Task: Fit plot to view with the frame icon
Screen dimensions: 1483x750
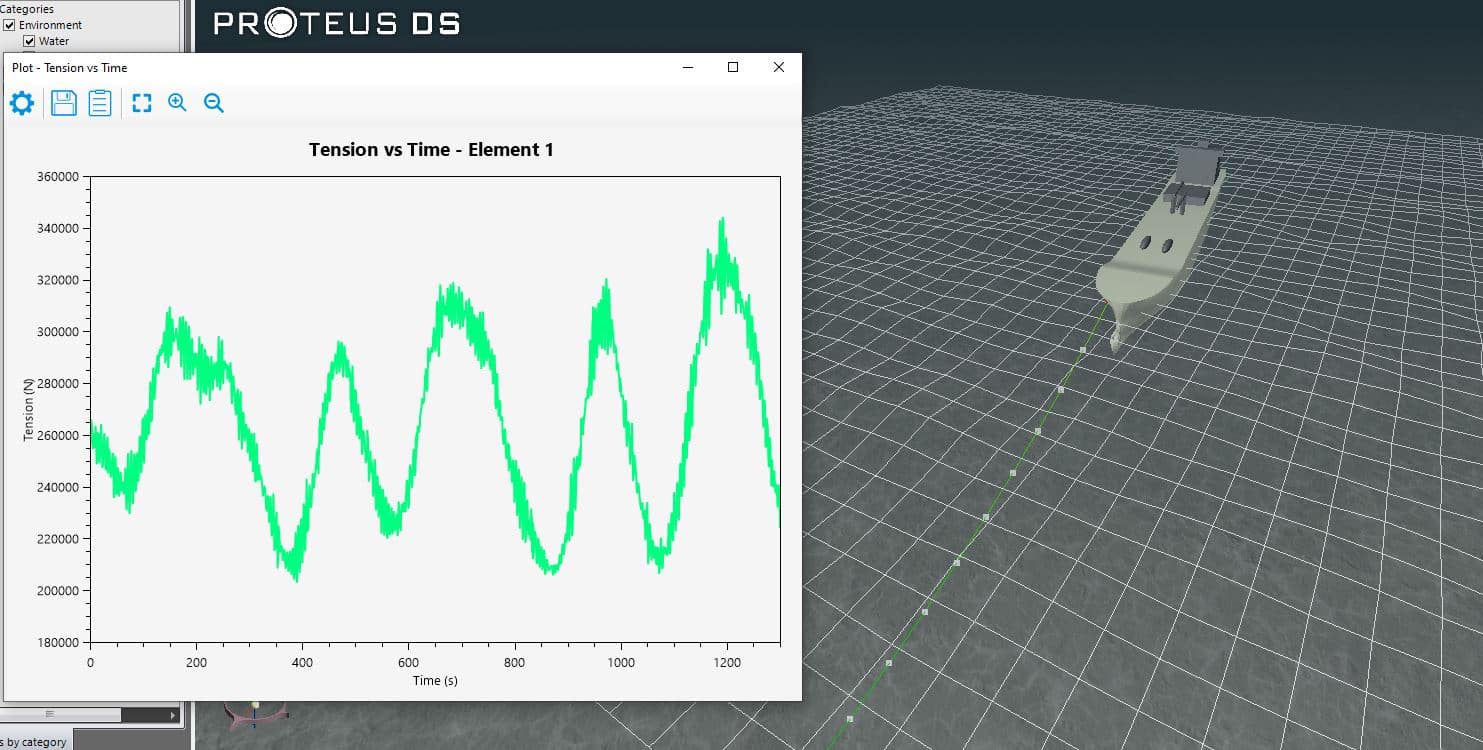Action: pyautogui.click(x=142, y=103)
